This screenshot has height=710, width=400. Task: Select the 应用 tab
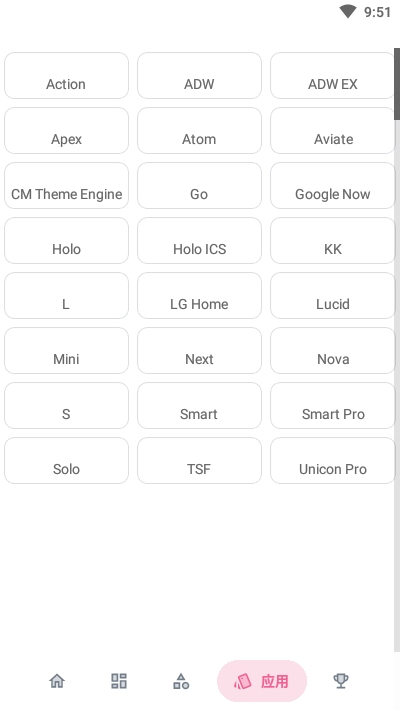[x=262, y=681]
